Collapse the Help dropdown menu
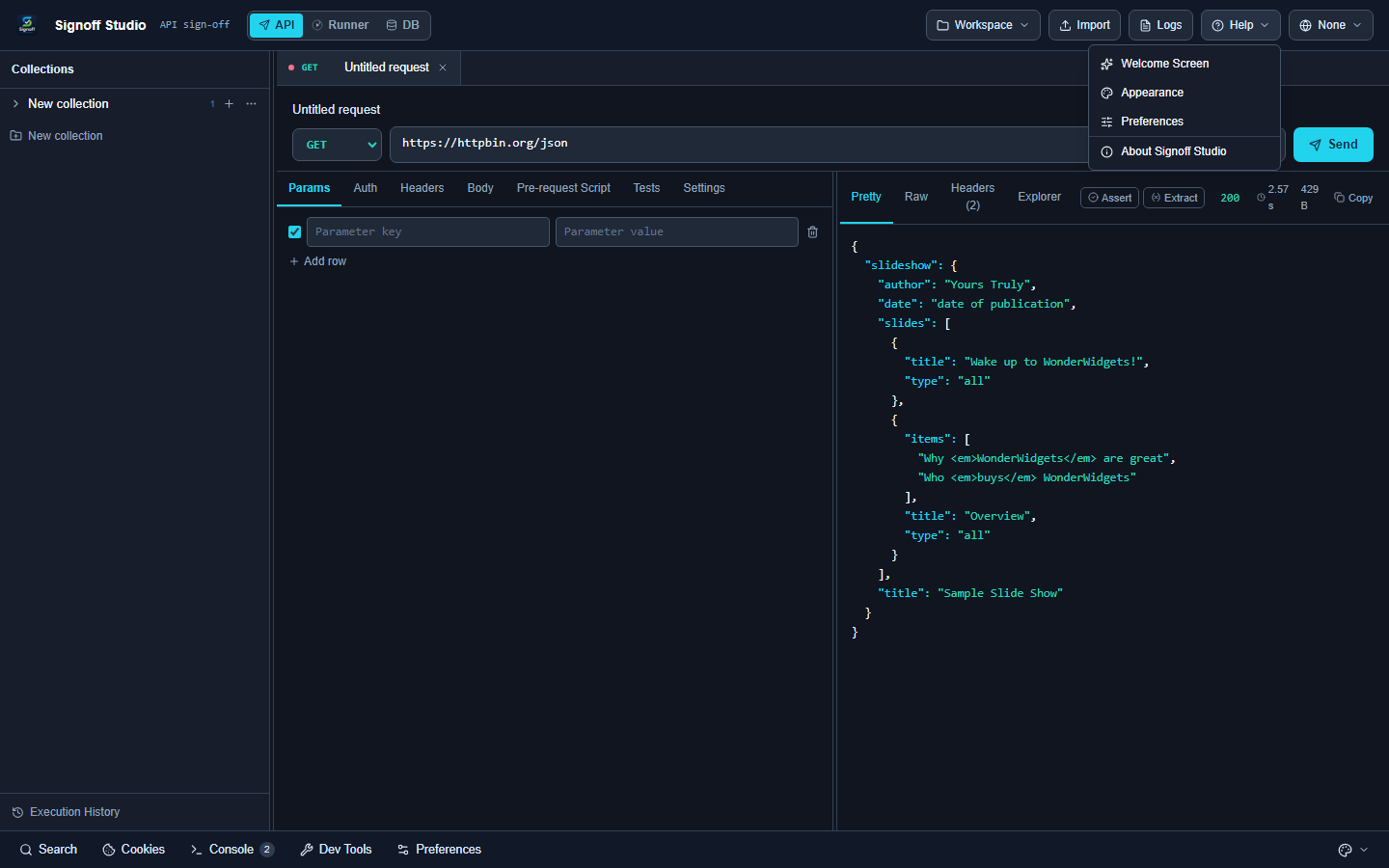Screen dimensions: 1389x868 (1240, 25)
